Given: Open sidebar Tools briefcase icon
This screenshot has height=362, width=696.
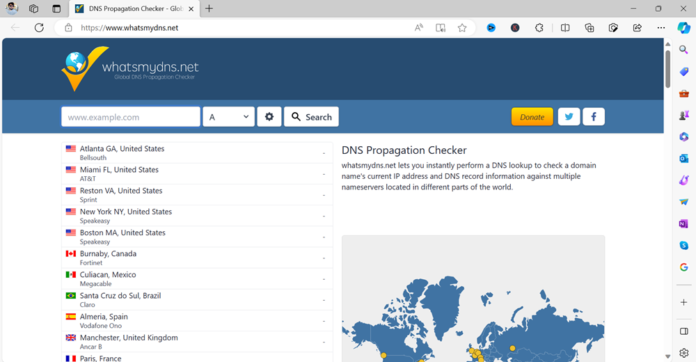Looking at the screenshot, I should pyautogui.click(x=684, y=93).
